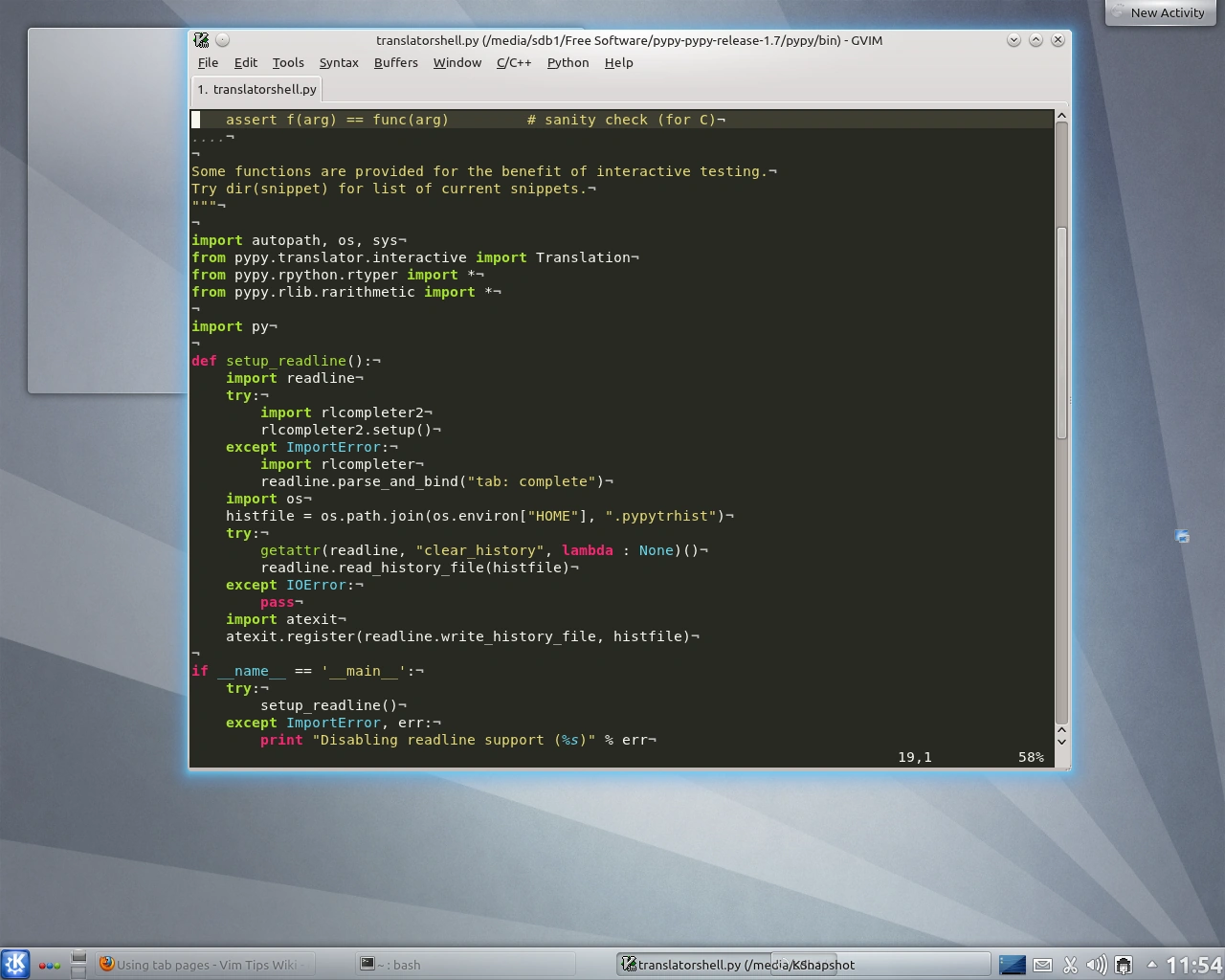Click 'from pypy.translator.interactive' line
The width and height of the screenshot is (1225, 980).
point(415,257)
